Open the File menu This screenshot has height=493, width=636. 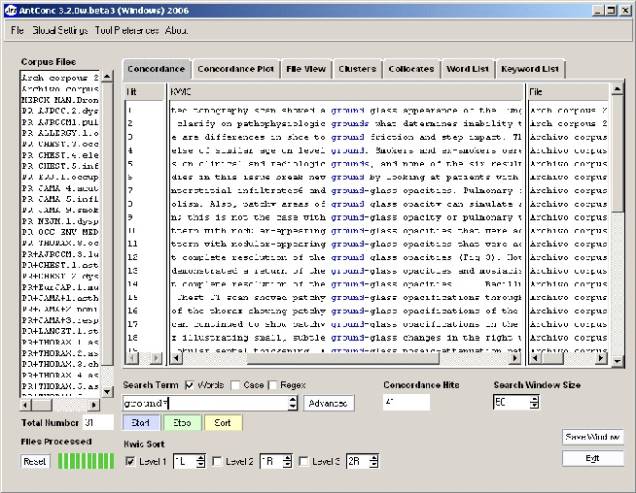tap(17, 30)
